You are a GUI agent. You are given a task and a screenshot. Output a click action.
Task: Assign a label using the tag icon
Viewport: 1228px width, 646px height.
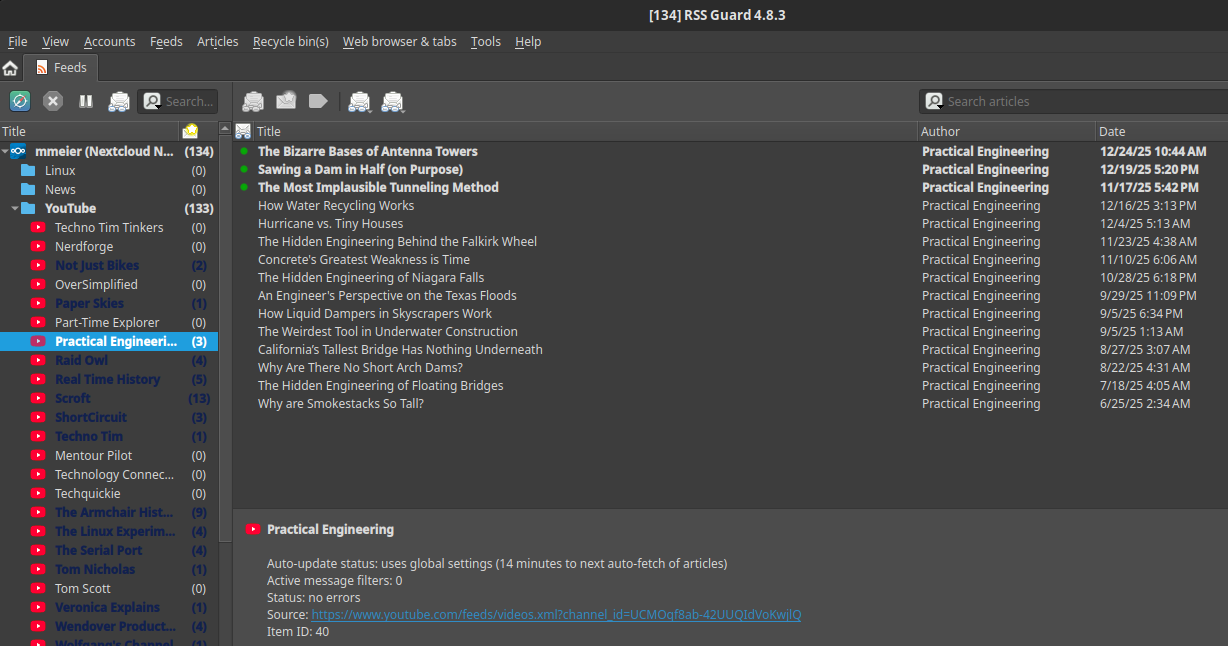pos(319,101)
